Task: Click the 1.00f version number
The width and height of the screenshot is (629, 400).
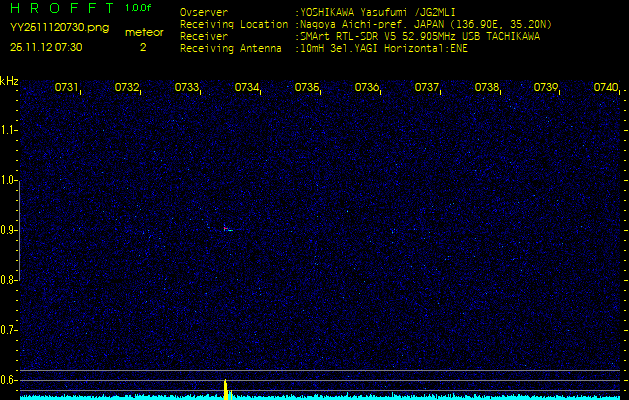Action: coord(139,8)
